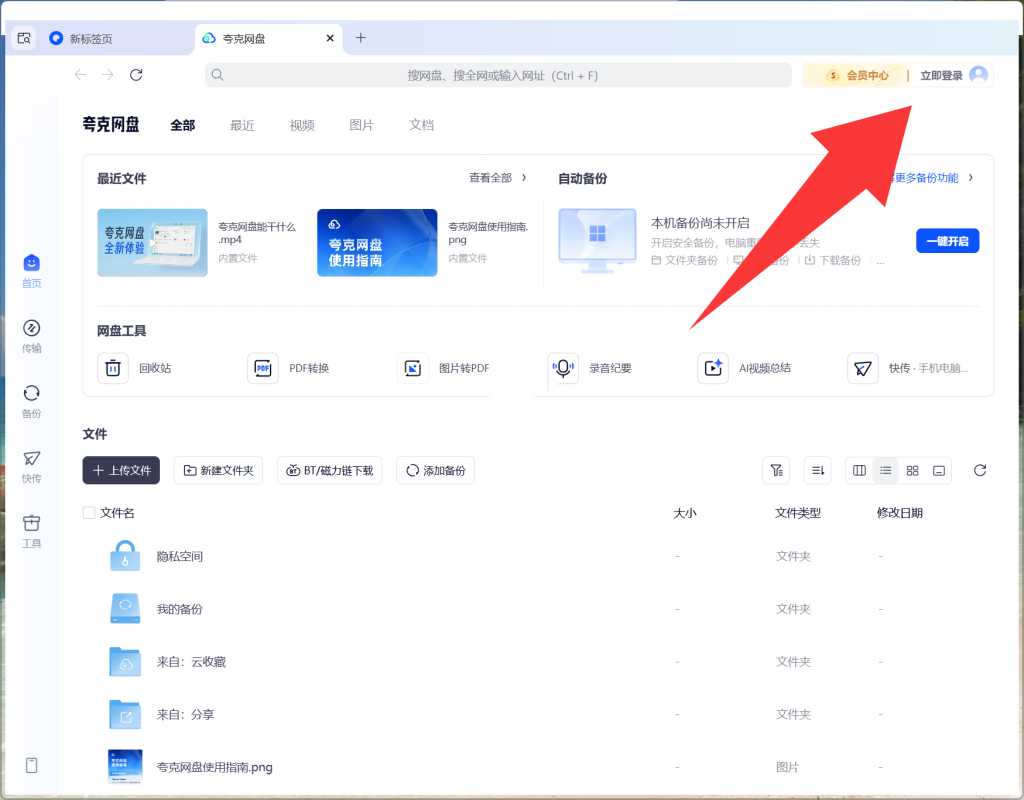Open the 传输 transfer sidebar icon

pyautogui.click(x=31, y=336)
